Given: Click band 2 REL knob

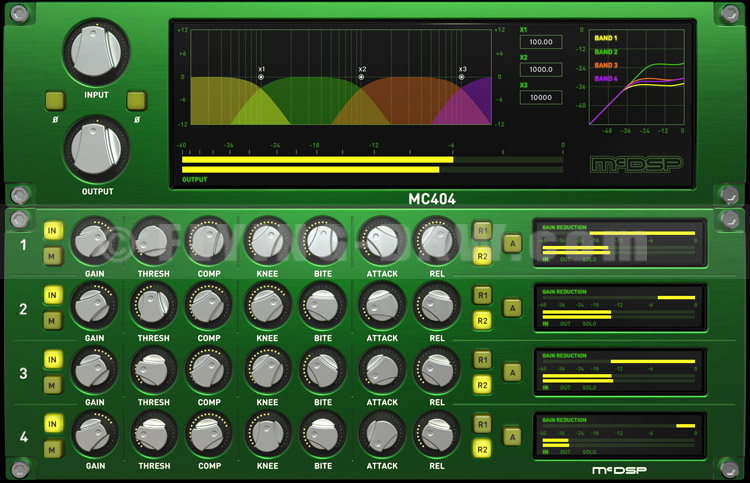Looking at the screenshot, I should click(436, 306).
